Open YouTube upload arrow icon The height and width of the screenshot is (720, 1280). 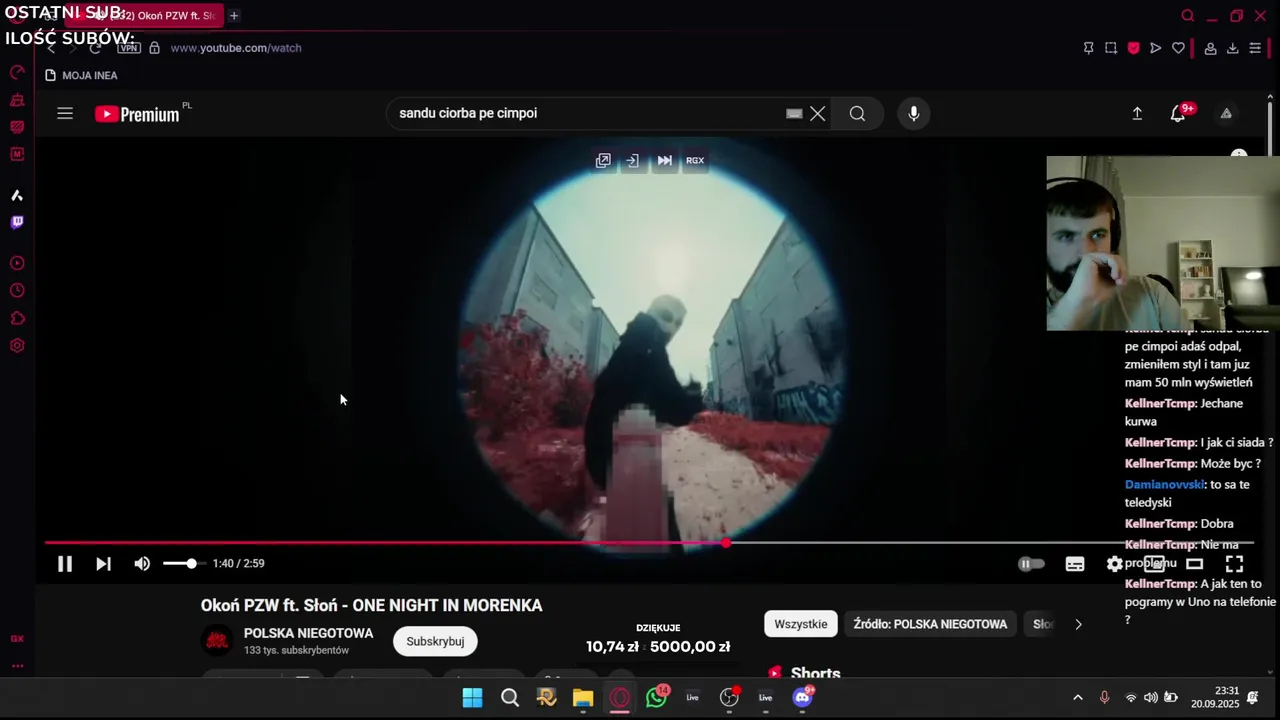(1137, 114)
